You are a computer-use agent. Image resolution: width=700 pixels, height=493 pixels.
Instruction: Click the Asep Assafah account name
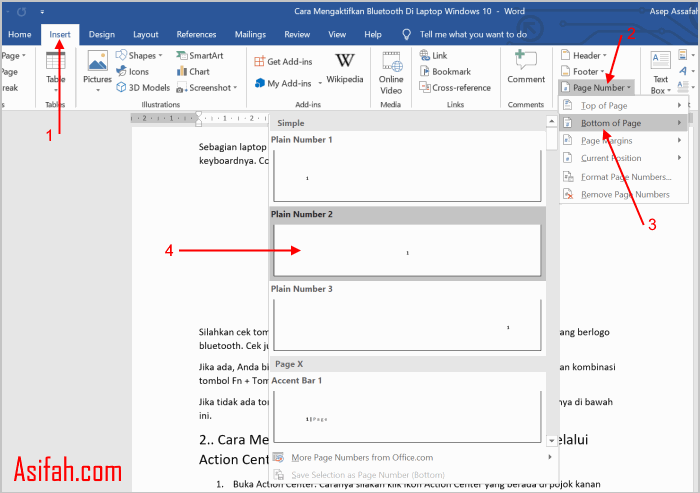point(673,12)
